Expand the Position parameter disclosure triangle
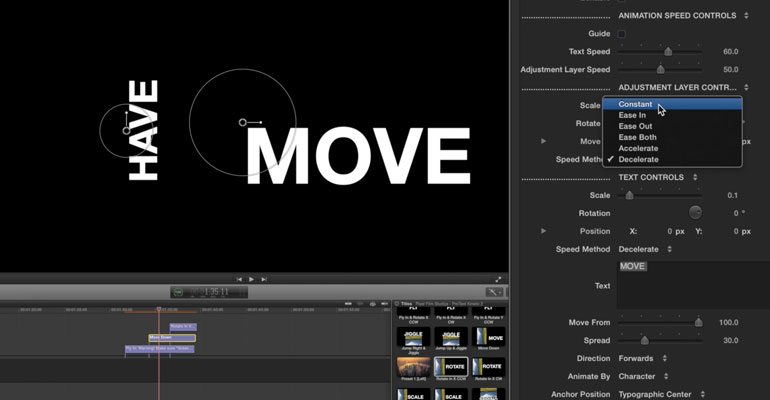This screenshot has height=400, width=770. [x=543, y=231]
